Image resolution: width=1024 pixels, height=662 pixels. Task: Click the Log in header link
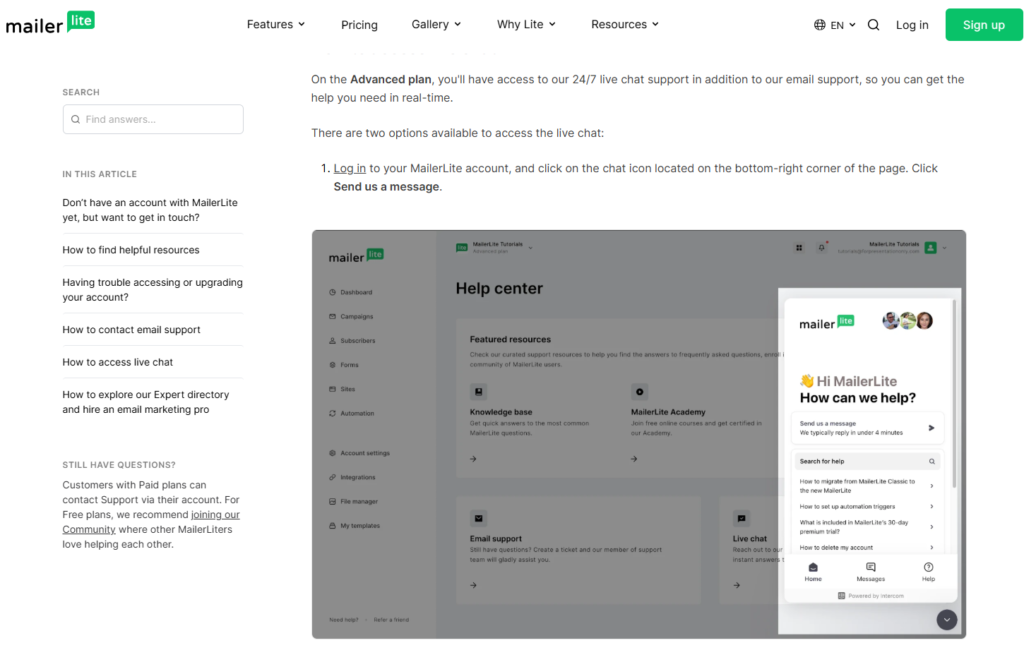point(912,25)
